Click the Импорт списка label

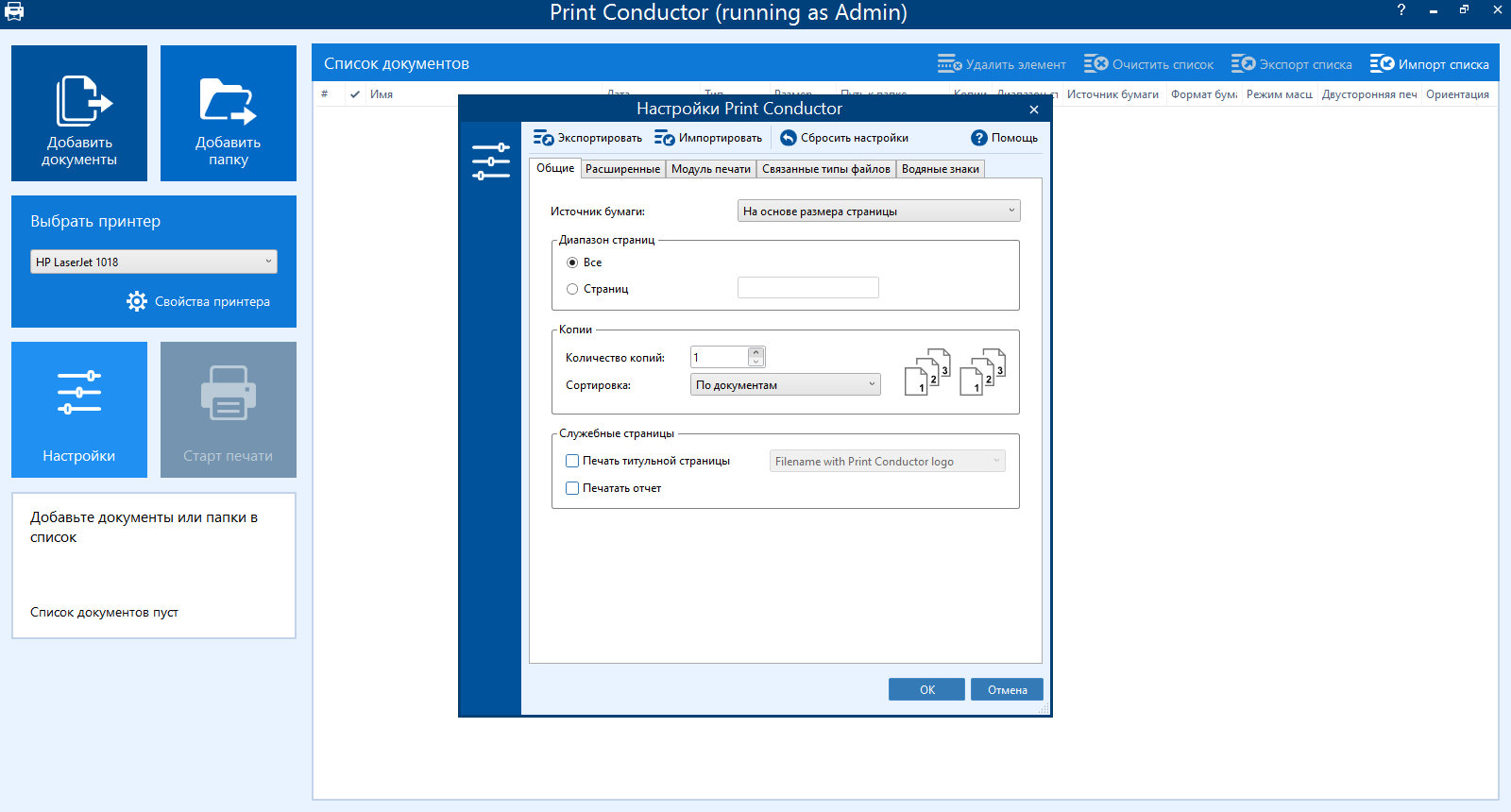1444,64
